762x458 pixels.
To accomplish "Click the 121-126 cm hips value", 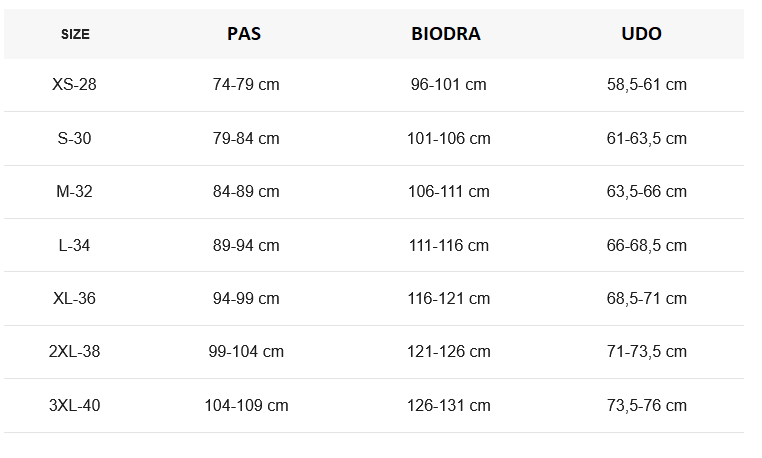I will tap(448, 352).
